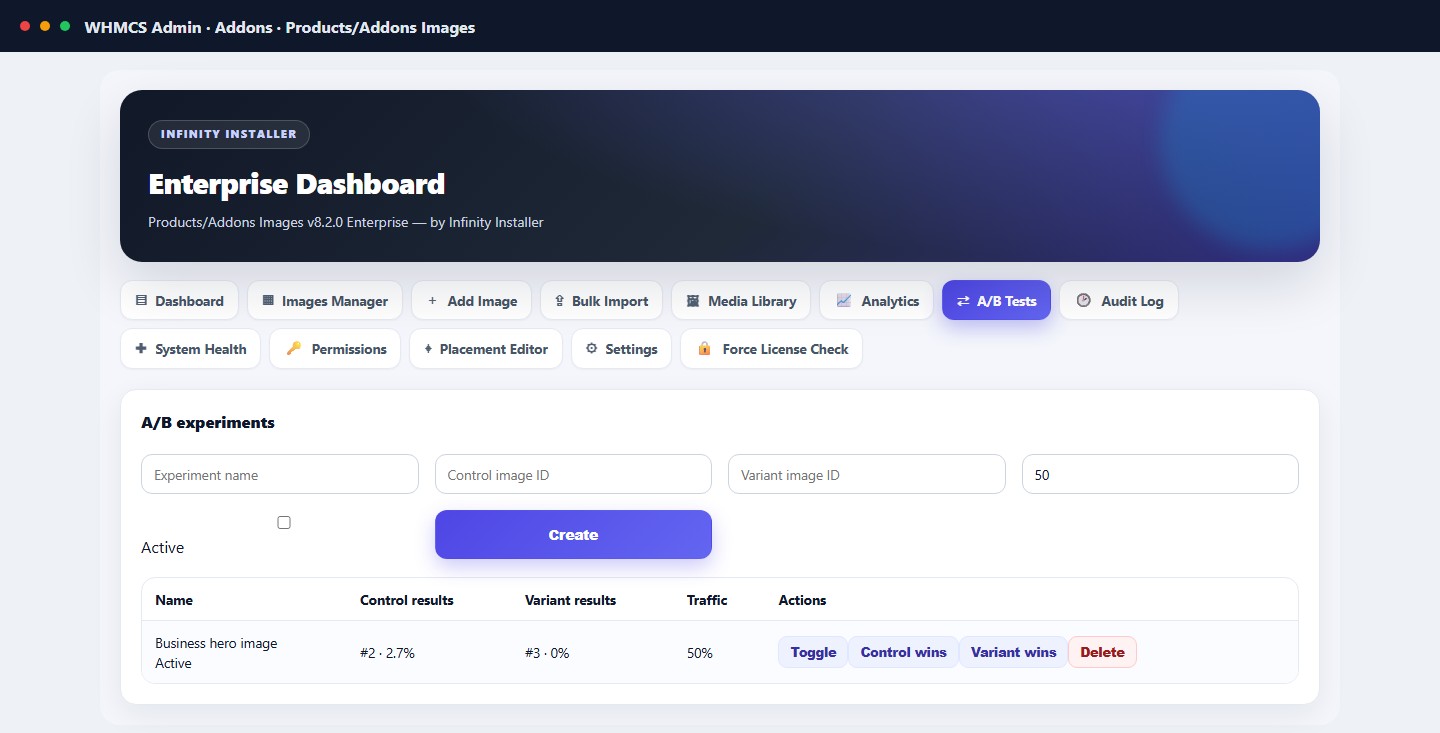Viewport: 1440px width, 733px height.
Task: Open the Placement Editor tab
Action: 486,349
